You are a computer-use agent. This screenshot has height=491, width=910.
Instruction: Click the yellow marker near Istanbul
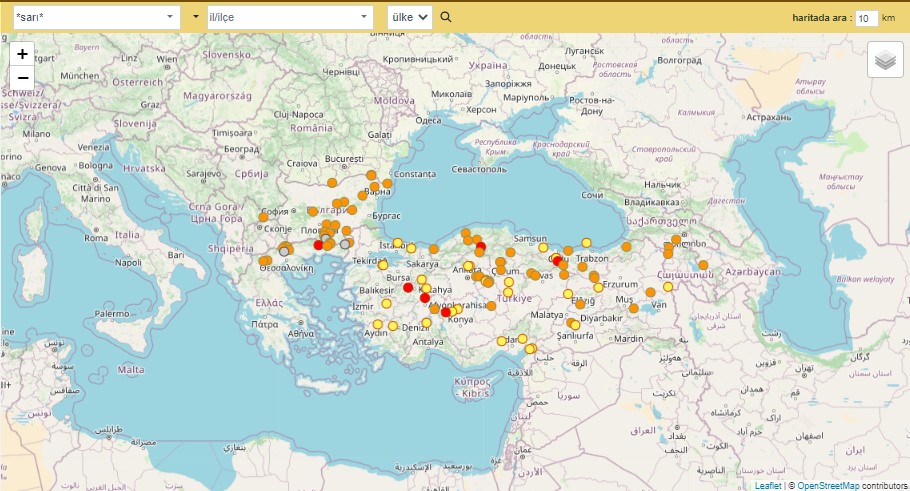coord(397,242)
